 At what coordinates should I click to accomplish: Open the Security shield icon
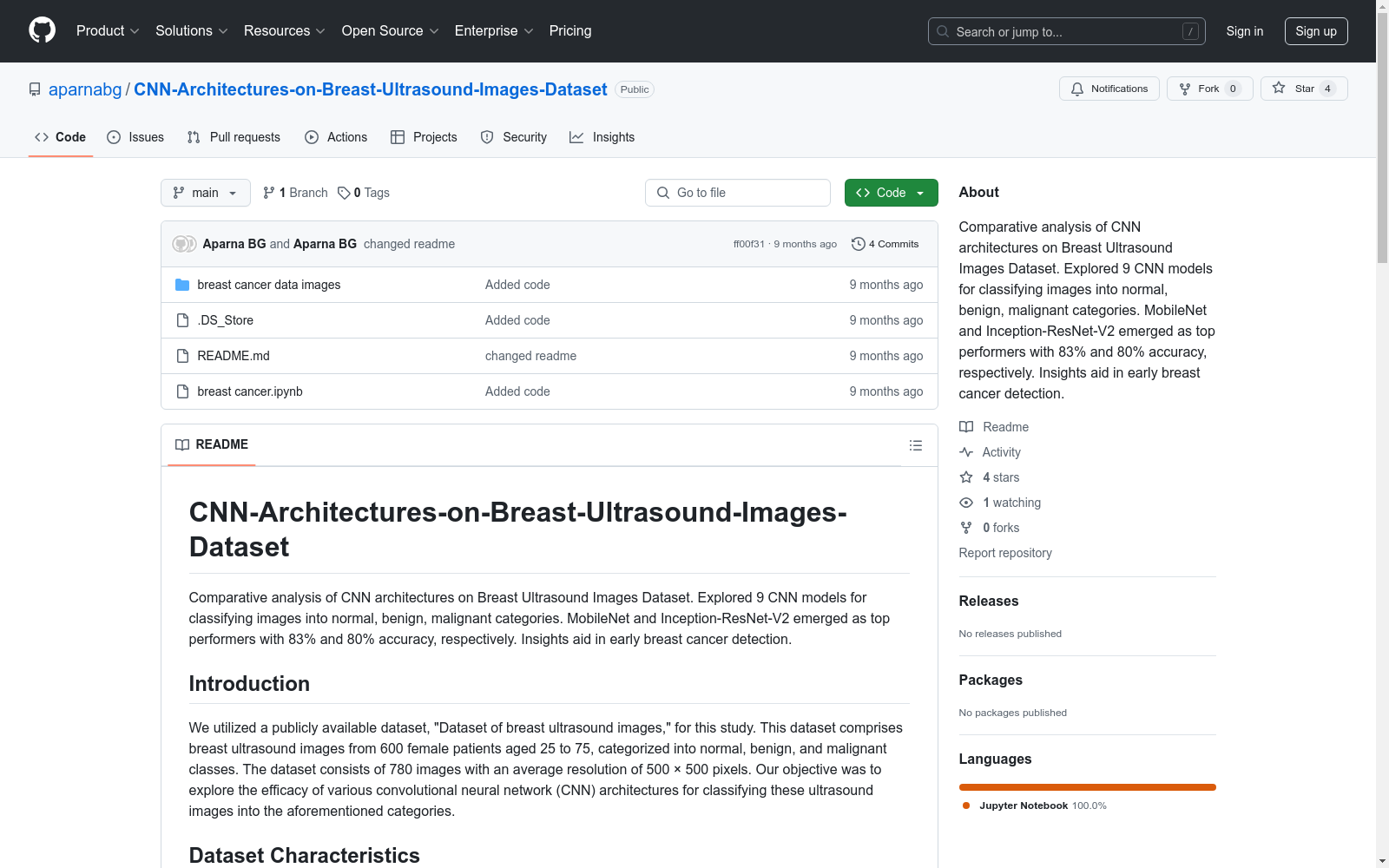pos(486,137)
